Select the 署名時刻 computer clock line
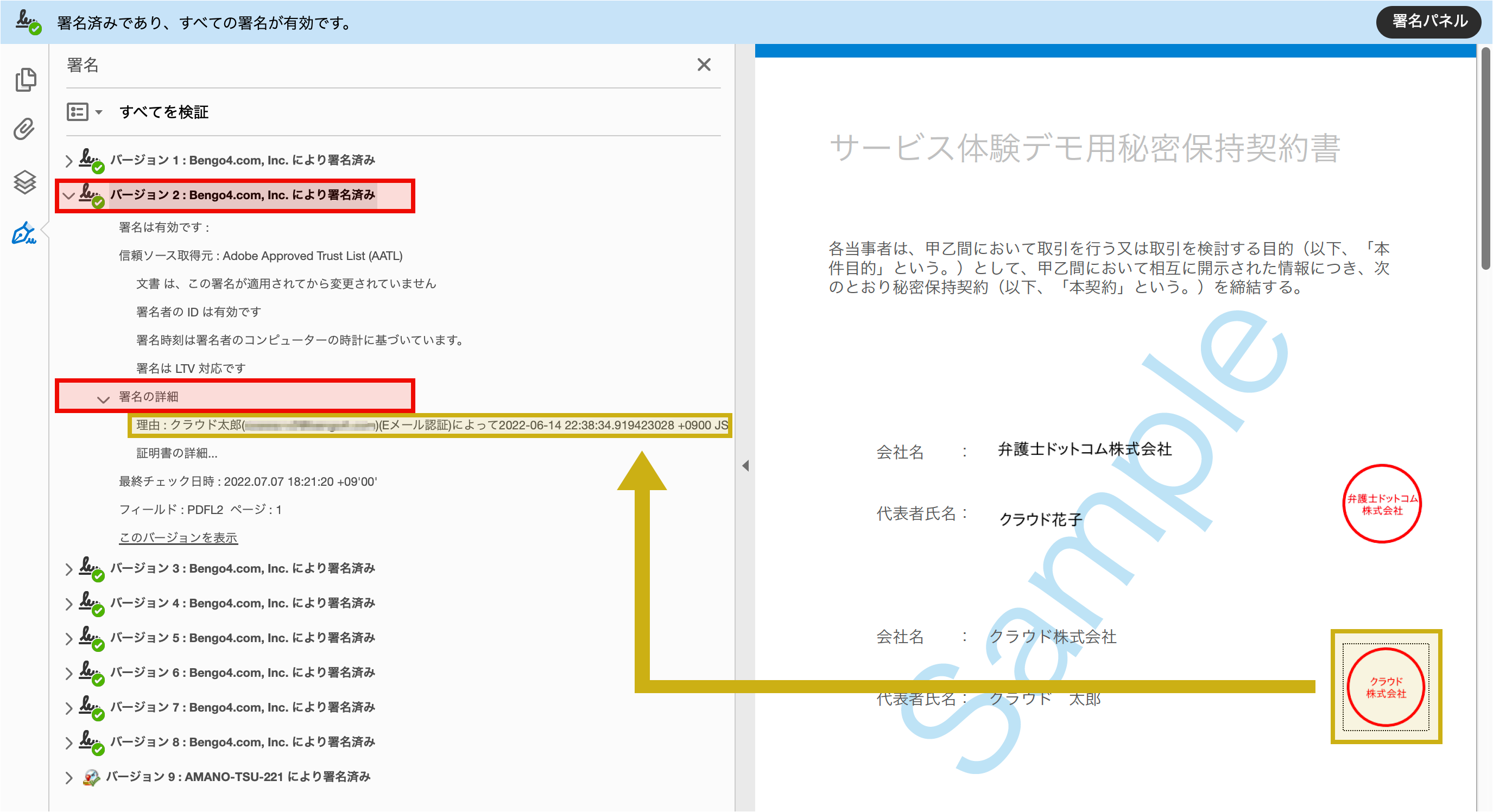Image resolution: width=1493 pixels, height=812 pixels. [x=301, y=340]
